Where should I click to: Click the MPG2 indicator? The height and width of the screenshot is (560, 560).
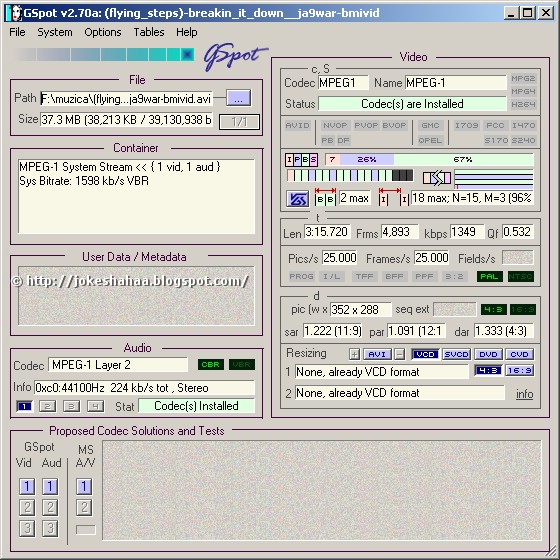(523, 78)
